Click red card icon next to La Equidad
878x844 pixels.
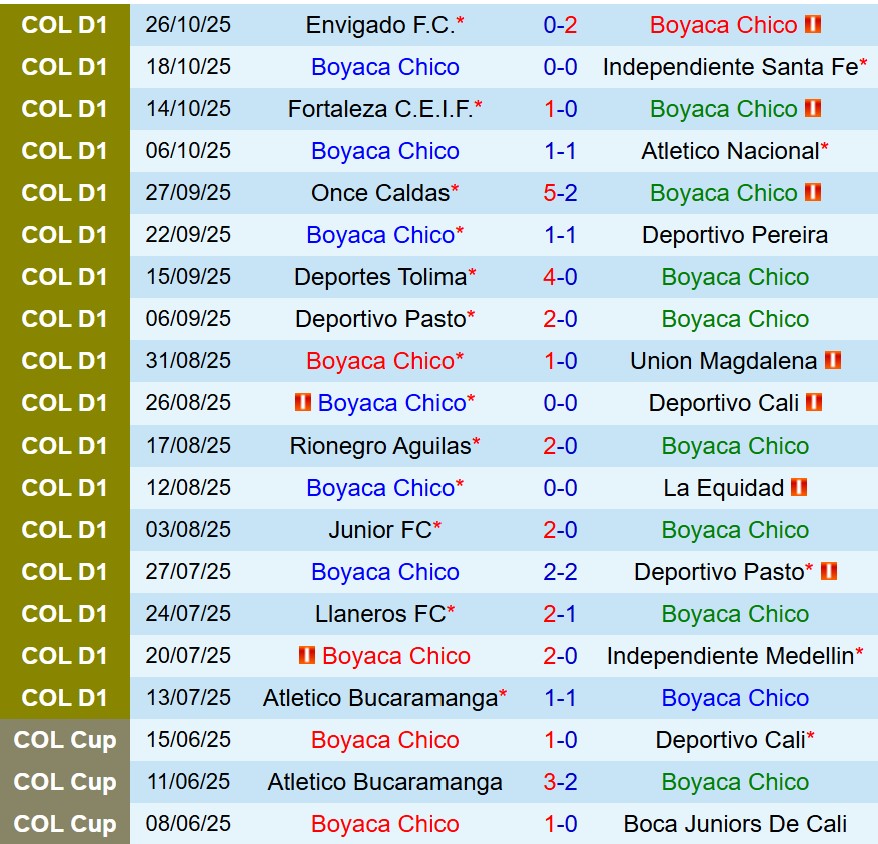coord(798,487)
